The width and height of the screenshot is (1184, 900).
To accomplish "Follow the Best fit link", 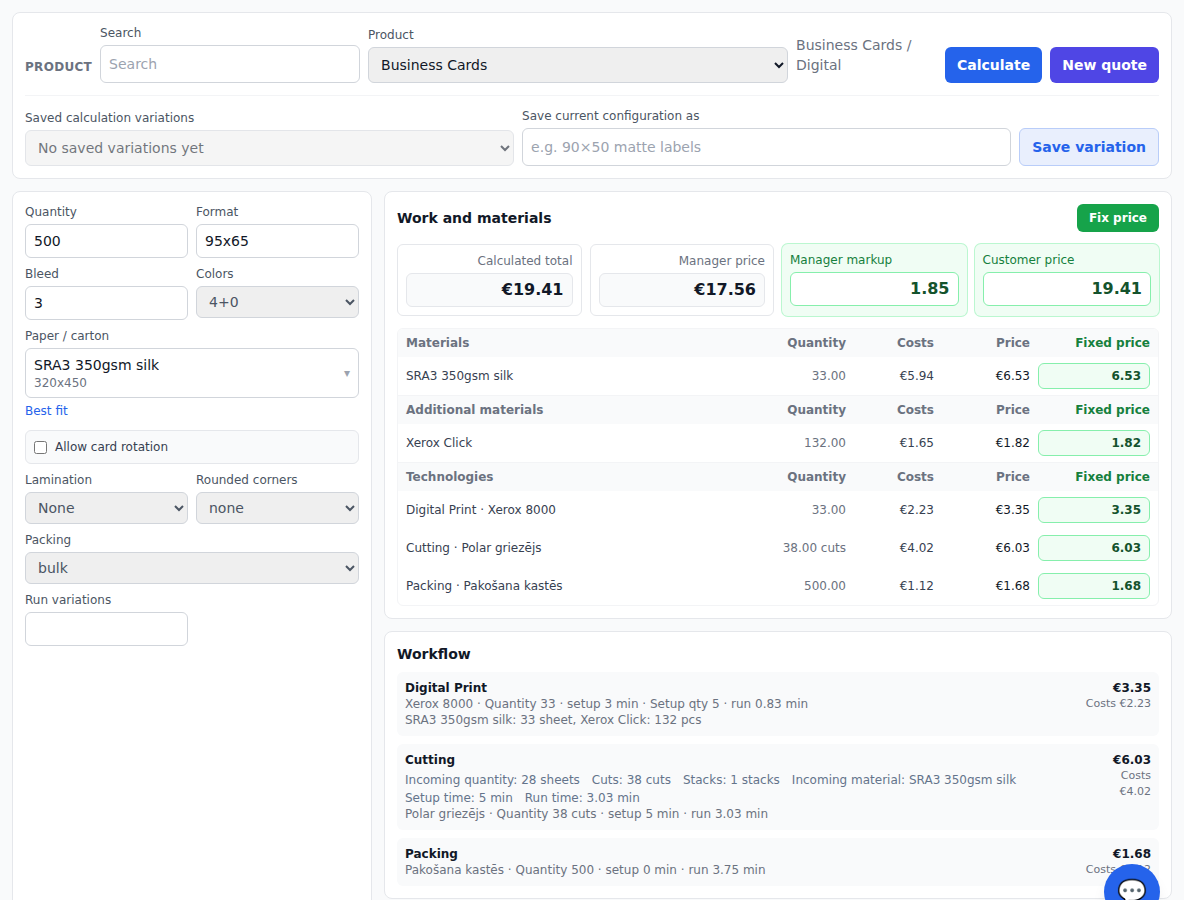I will tap(46, 411).
